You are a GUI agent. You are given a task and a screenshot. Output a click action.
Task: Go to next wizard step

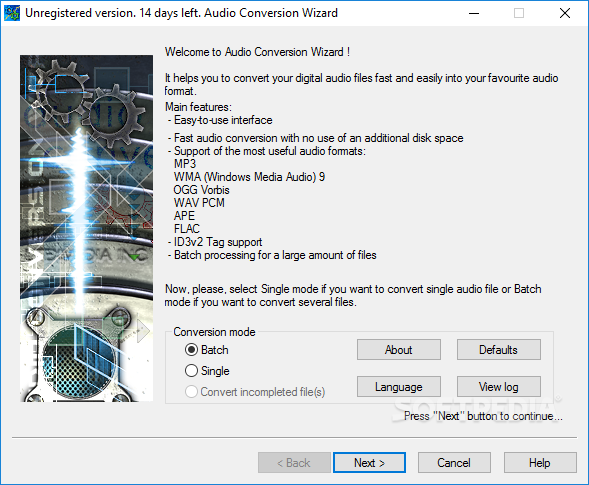(369, 462)
